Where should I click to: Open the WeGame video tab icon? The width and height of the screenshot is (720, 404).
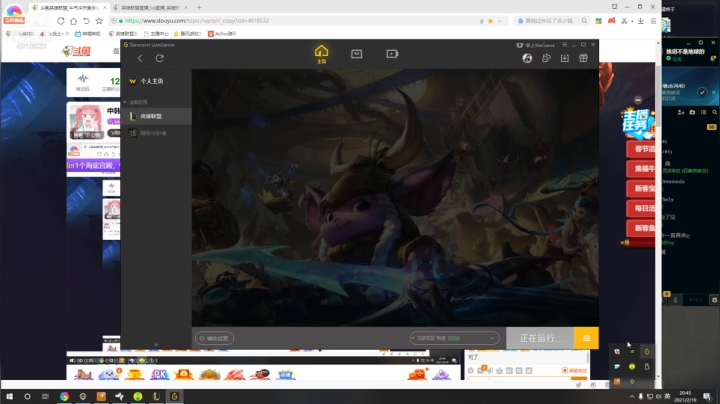pyautogui.click(x=392, y=54)
